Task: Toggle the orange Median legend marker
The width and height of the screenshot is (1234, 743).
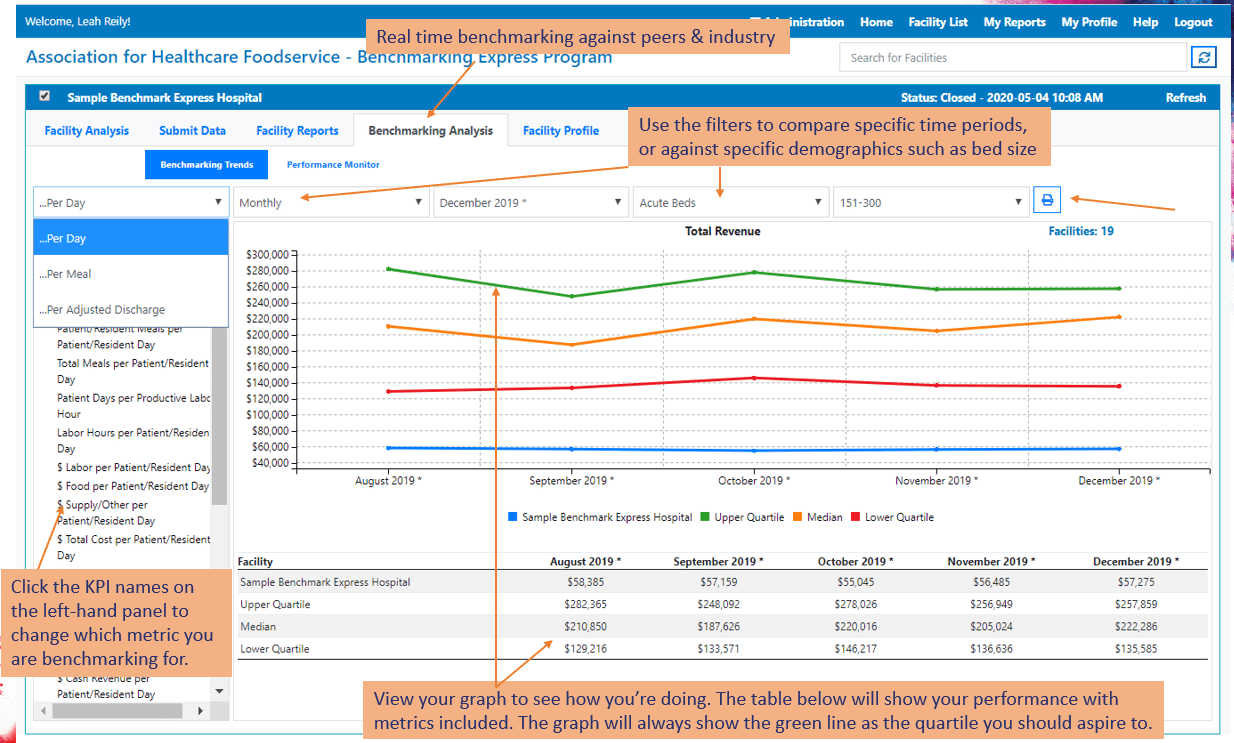Action: click(799, 517)
